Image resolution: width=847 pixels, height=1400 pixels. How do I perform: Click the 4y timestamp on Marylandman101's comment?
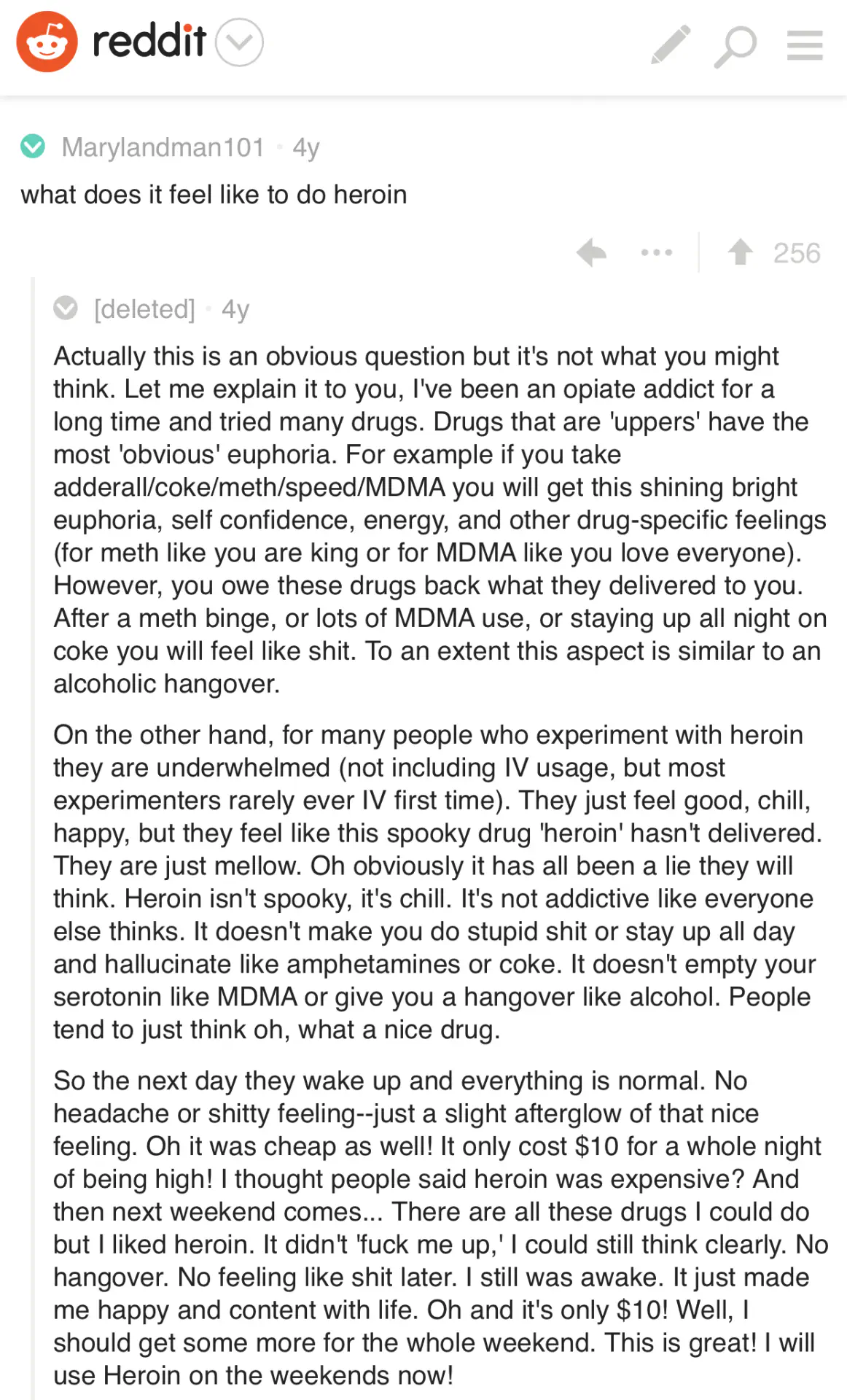coord(306,147)
